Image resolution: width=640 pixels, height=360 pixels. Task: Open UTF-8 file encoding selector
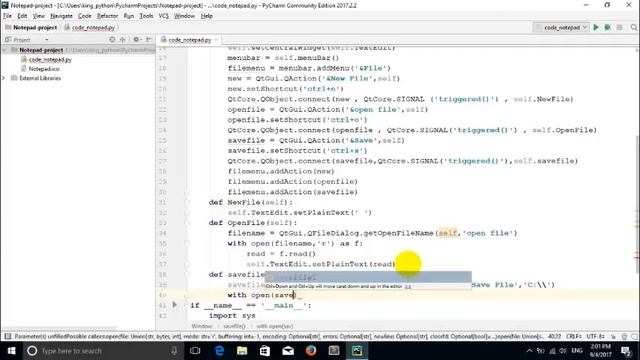[x=595, y=336]
